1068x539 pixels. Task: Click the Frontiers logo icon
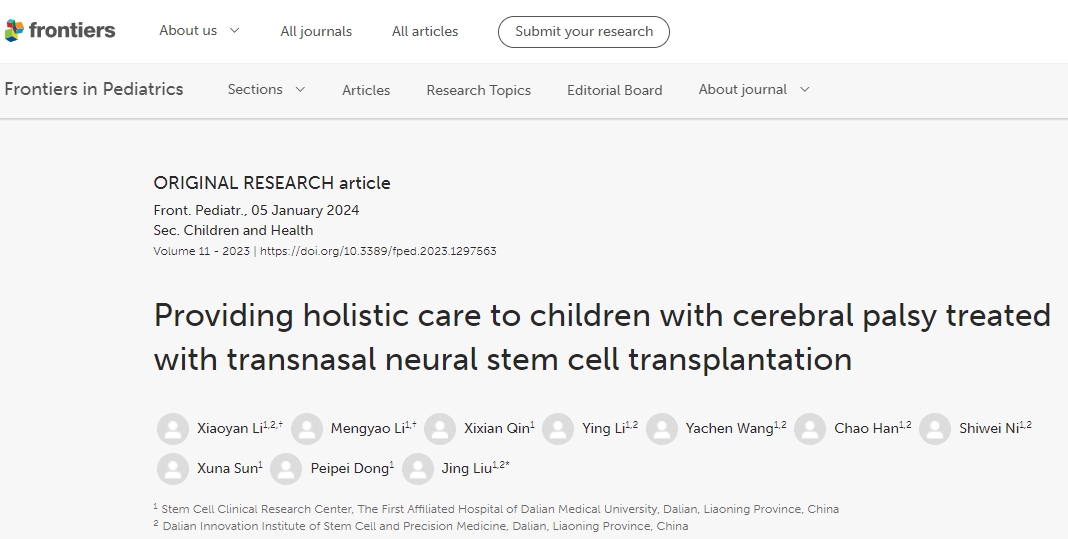pyautogui.click(x=14, y=31)
